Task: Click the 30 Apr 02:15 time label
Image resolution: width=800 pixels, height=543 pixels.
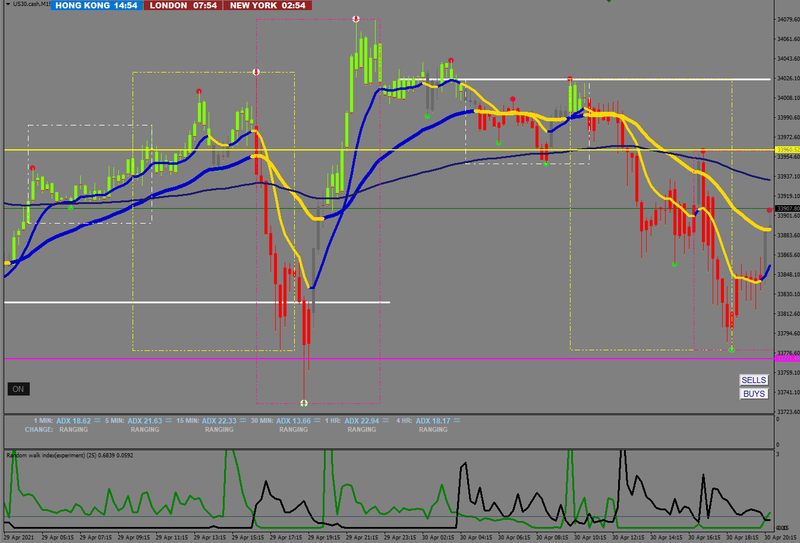Action: pyautogui.click(x=438, y=538)
